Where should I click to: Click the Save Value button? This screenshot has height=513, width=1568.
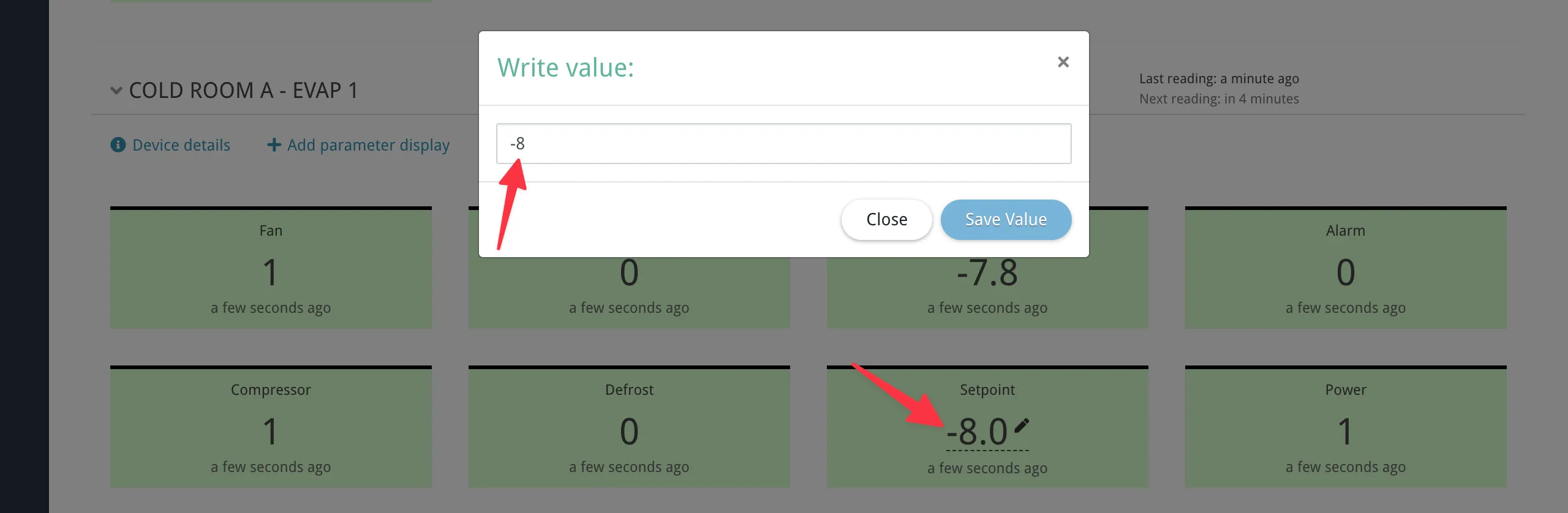coord(1006,219)
